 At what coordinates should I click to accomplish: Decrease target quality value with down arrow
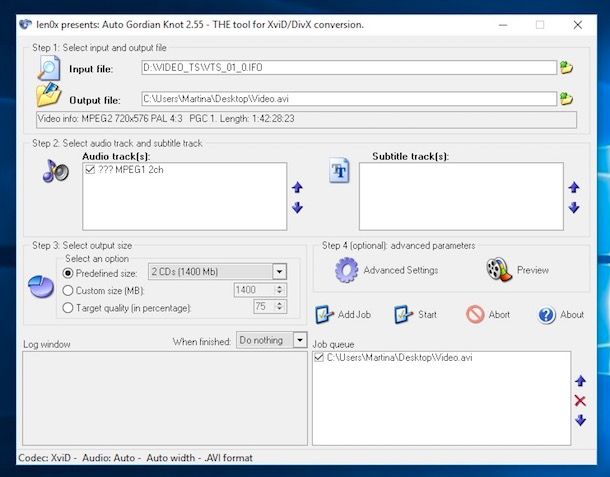tap(279, 310)
